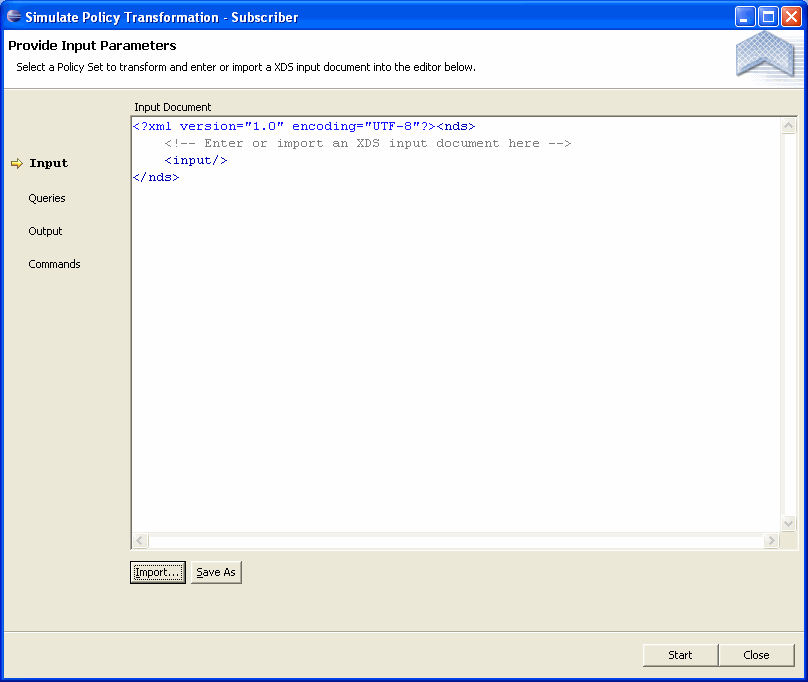
Task: Click inside the Input Document editor area
Action: tap(457, 325)
